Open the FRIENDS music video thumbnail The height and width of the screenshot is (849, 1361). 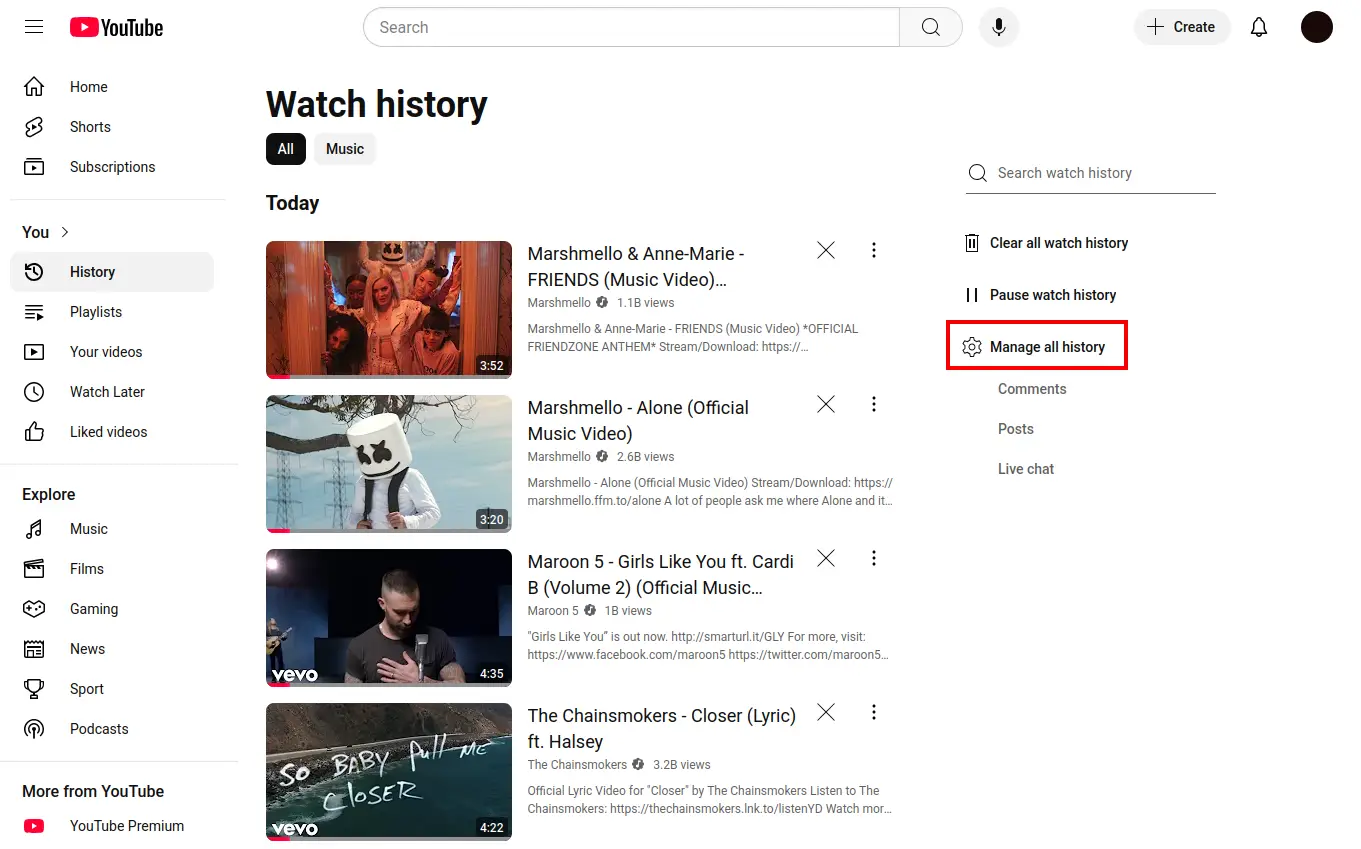click(389, 310)
